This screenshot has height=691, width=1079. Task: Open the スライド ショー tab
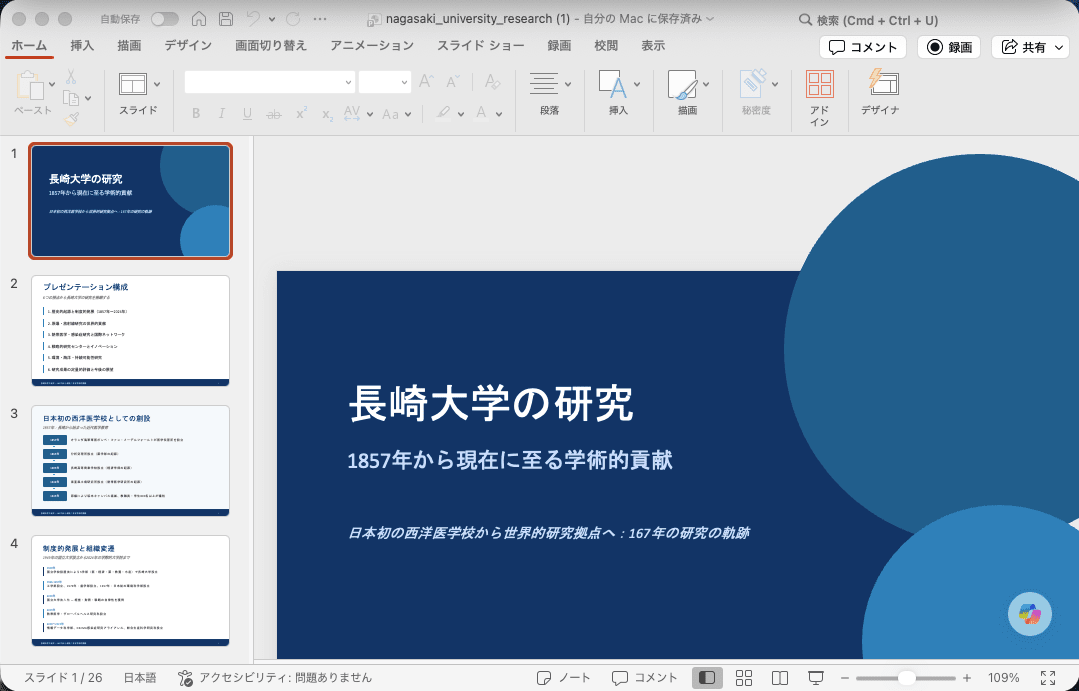[x=480, y=46]
